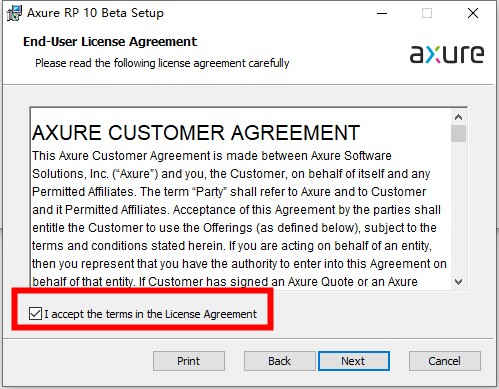
Task: Click the license scrollbar down arrow
Action: click(x=459, y=282)
